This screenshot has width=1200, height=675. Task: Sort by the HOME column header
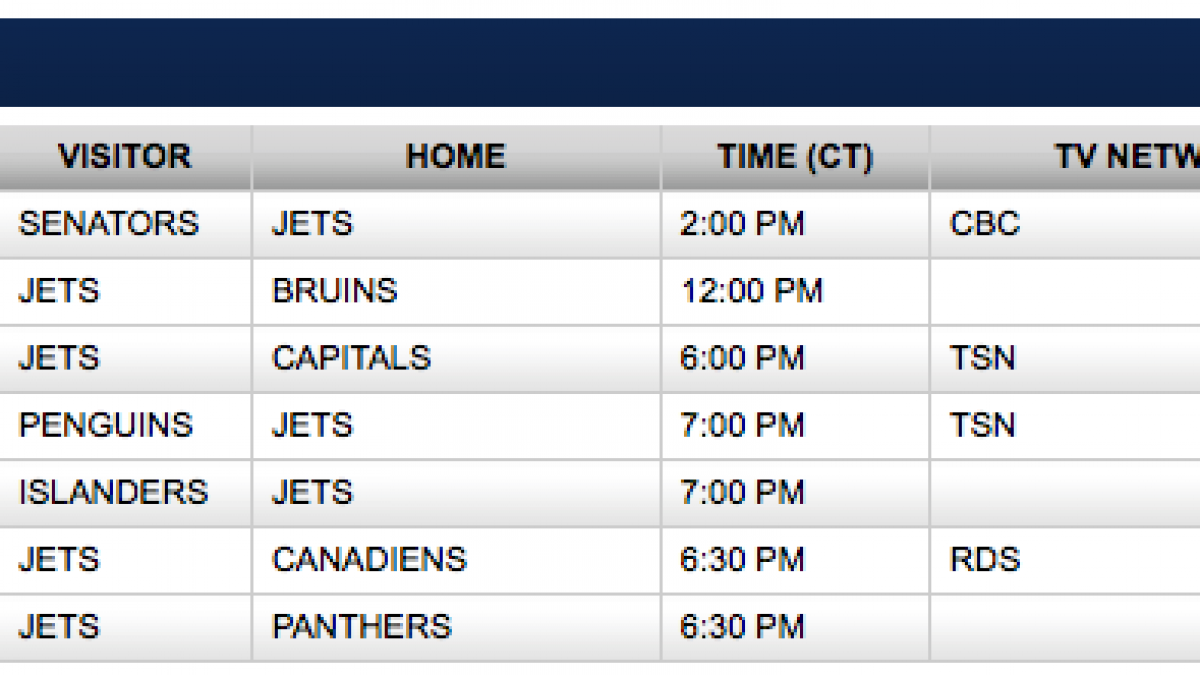455,157
